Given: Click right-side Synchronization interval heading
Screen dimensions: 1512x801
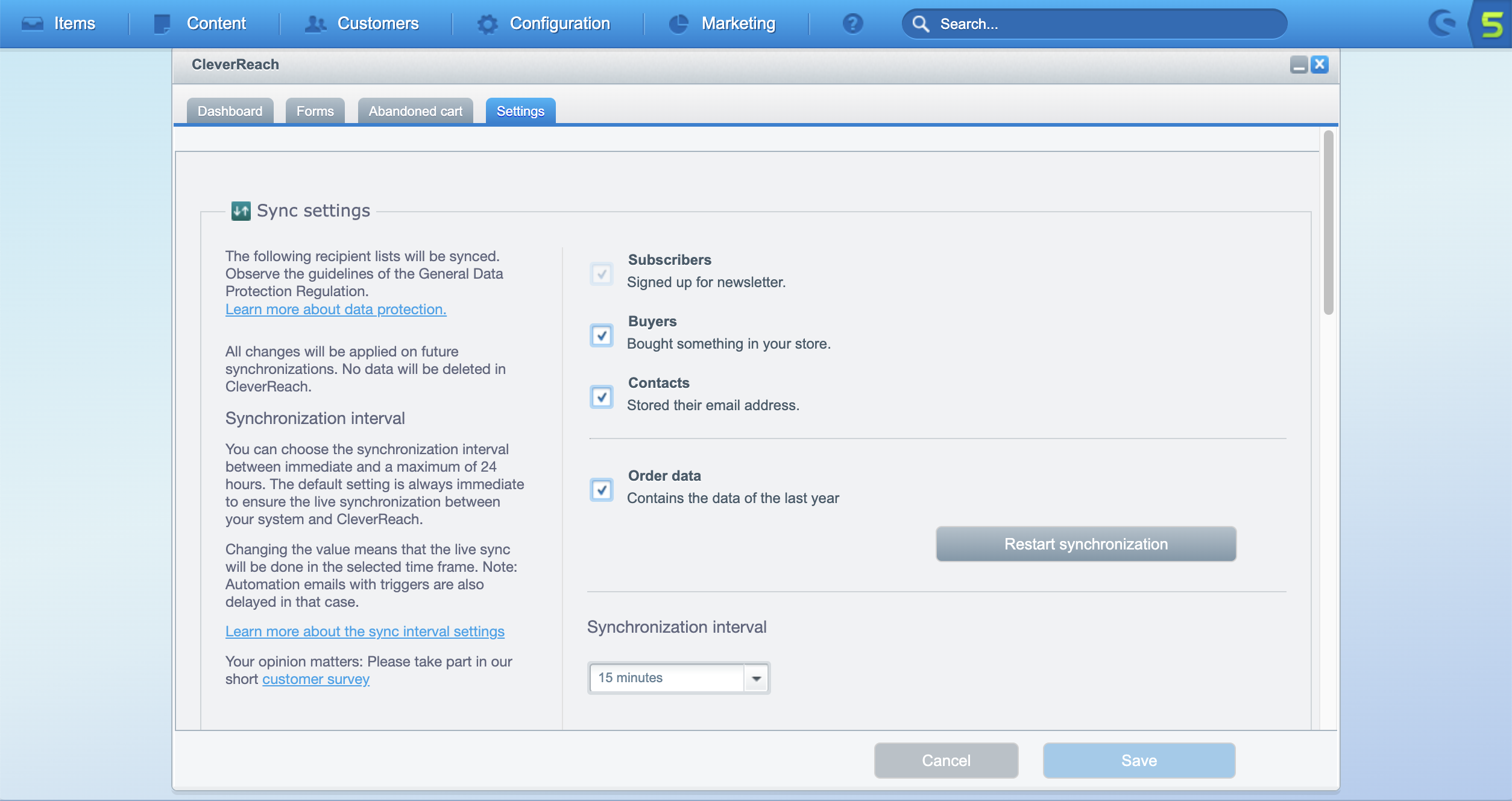Looking at the screenshot, I should click(x=676, y=627).
